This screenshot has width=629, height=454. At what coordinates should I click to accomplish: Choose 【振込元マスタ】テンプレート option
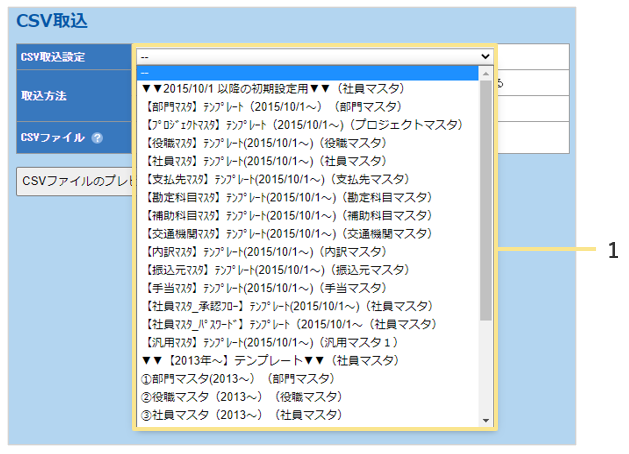click(x=271, y=269)
